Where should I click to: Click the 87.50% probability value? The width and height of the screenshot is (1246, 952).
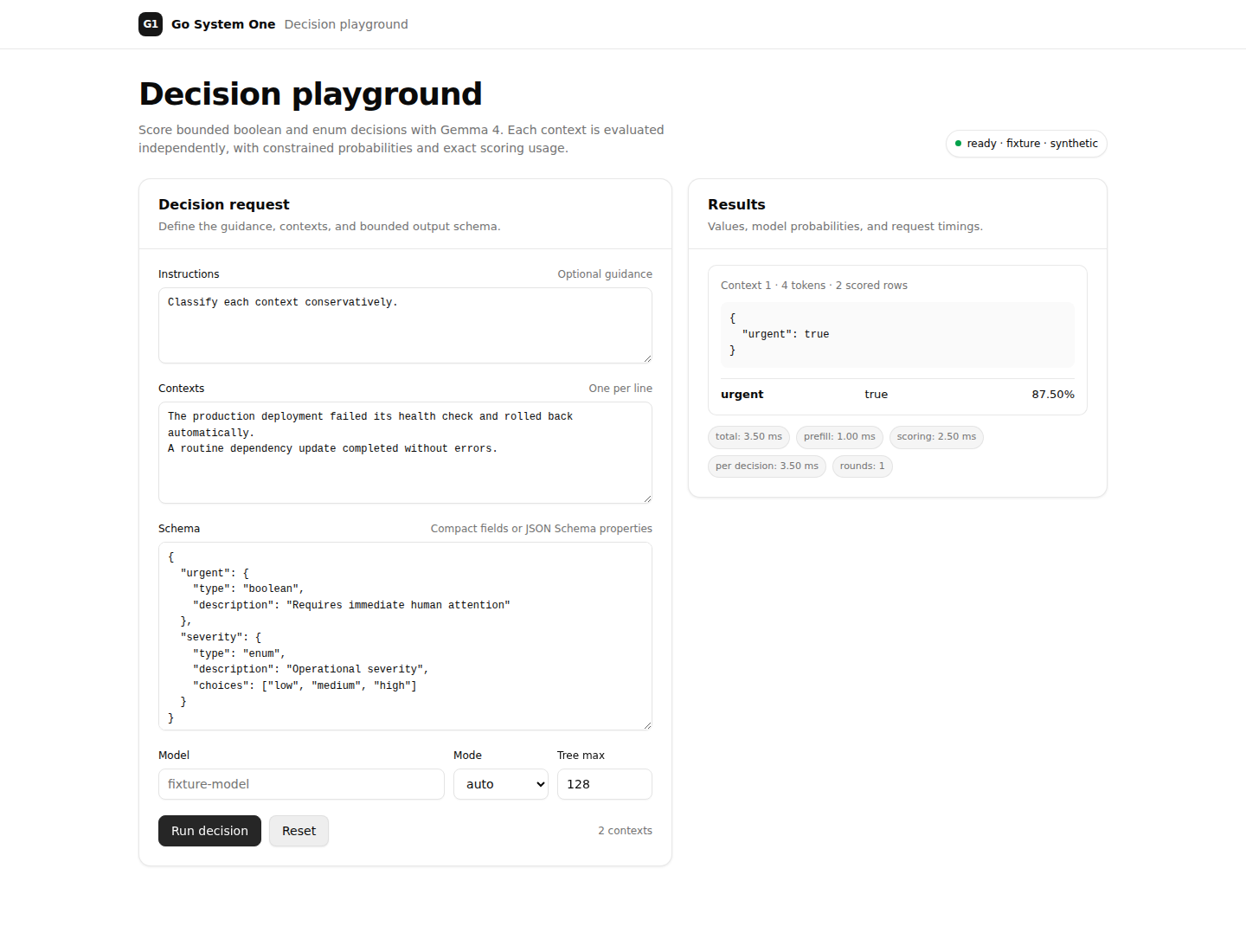(x=1053, y=395)
